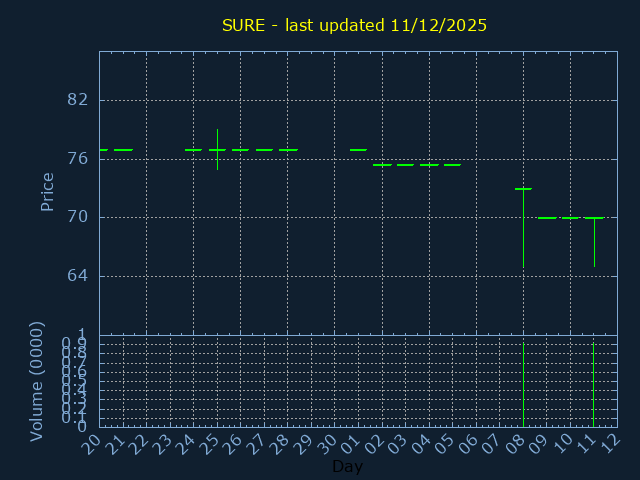Click the day 11 price candle with lower wick
The image size is (640, 480).
(594, 218)
